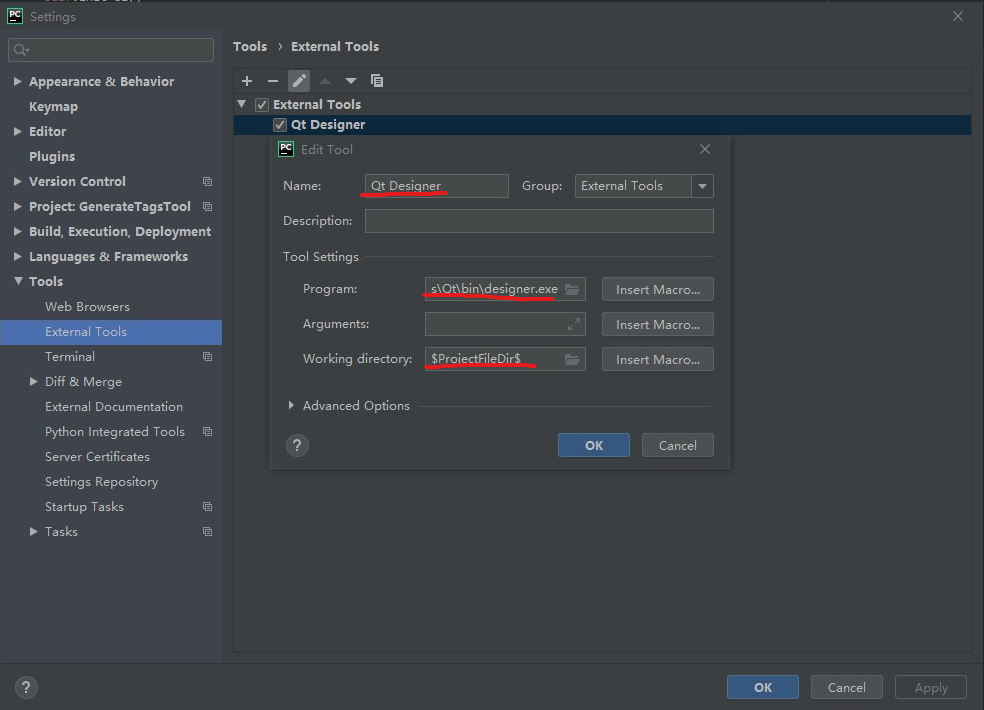Expand the Tasks subsection
The image size is (984, 710).
point(34,532)
